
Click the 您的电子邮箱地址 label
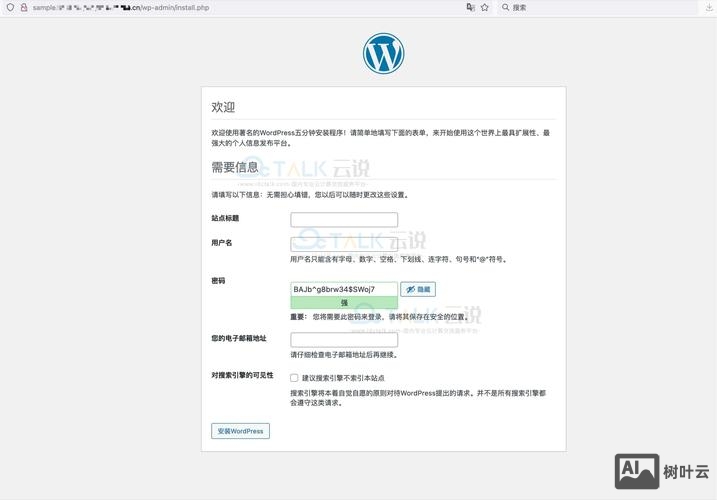coord(239,339)
